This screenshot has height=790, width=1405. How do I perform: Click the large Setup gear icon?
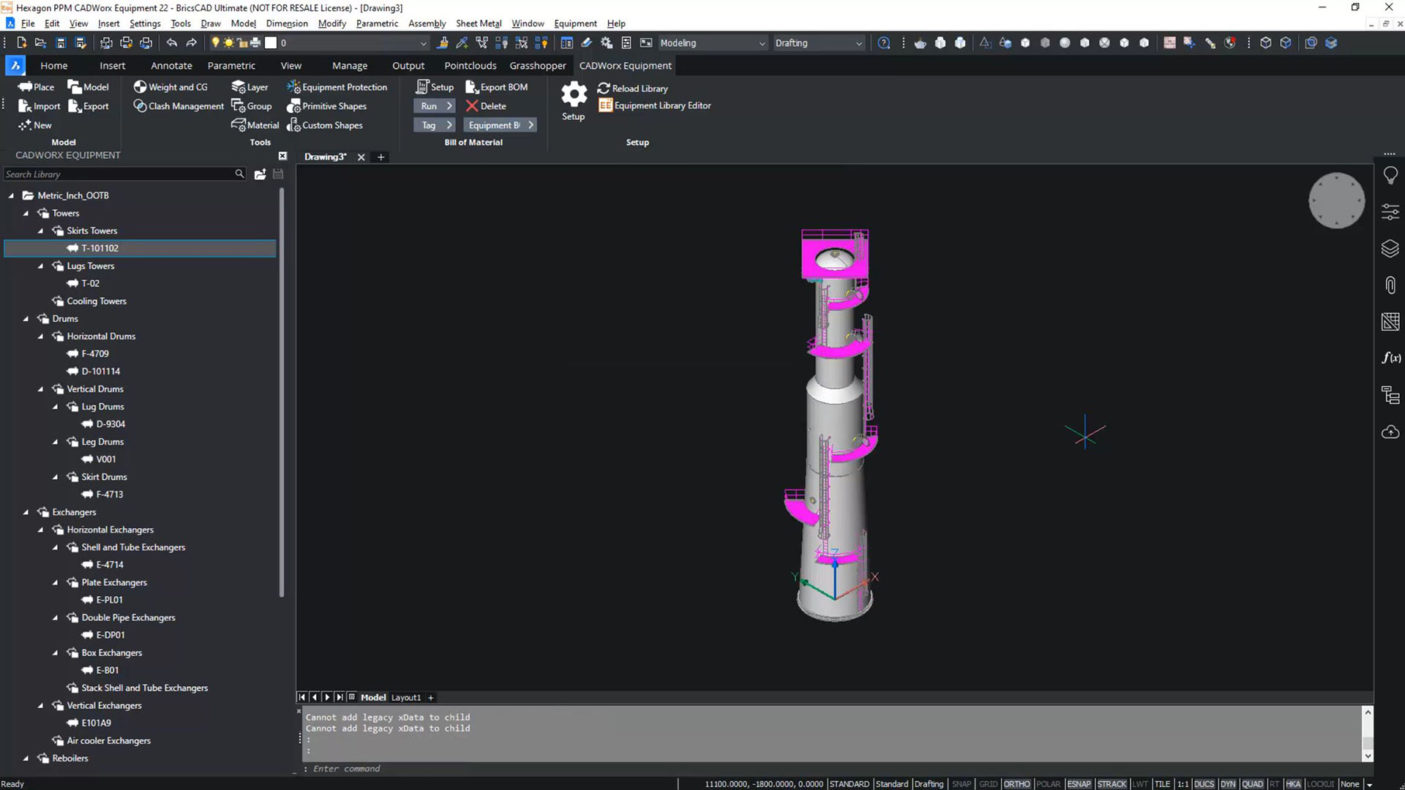click(573, 95)
